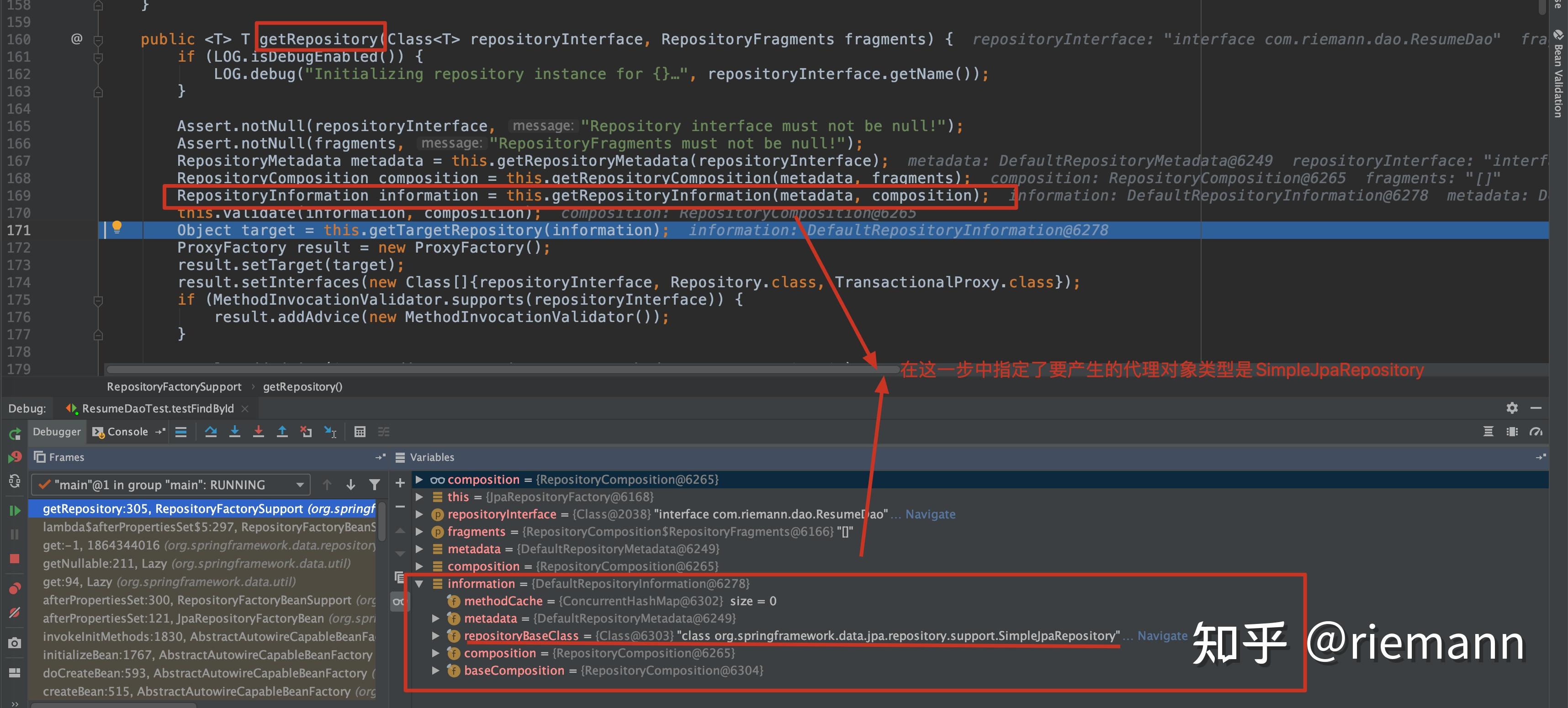Click Resume Program green arrow
The height and width of the screenshot is (708, 1568).
pyautogui.click(x=15, y=511)
